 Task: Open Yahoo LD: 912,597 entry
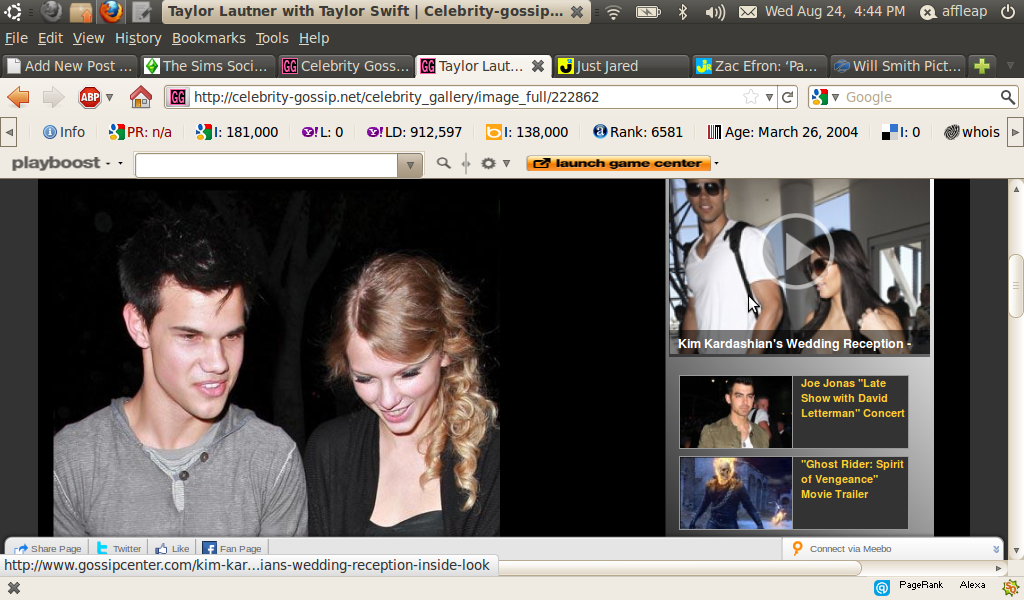coord(414,132)
